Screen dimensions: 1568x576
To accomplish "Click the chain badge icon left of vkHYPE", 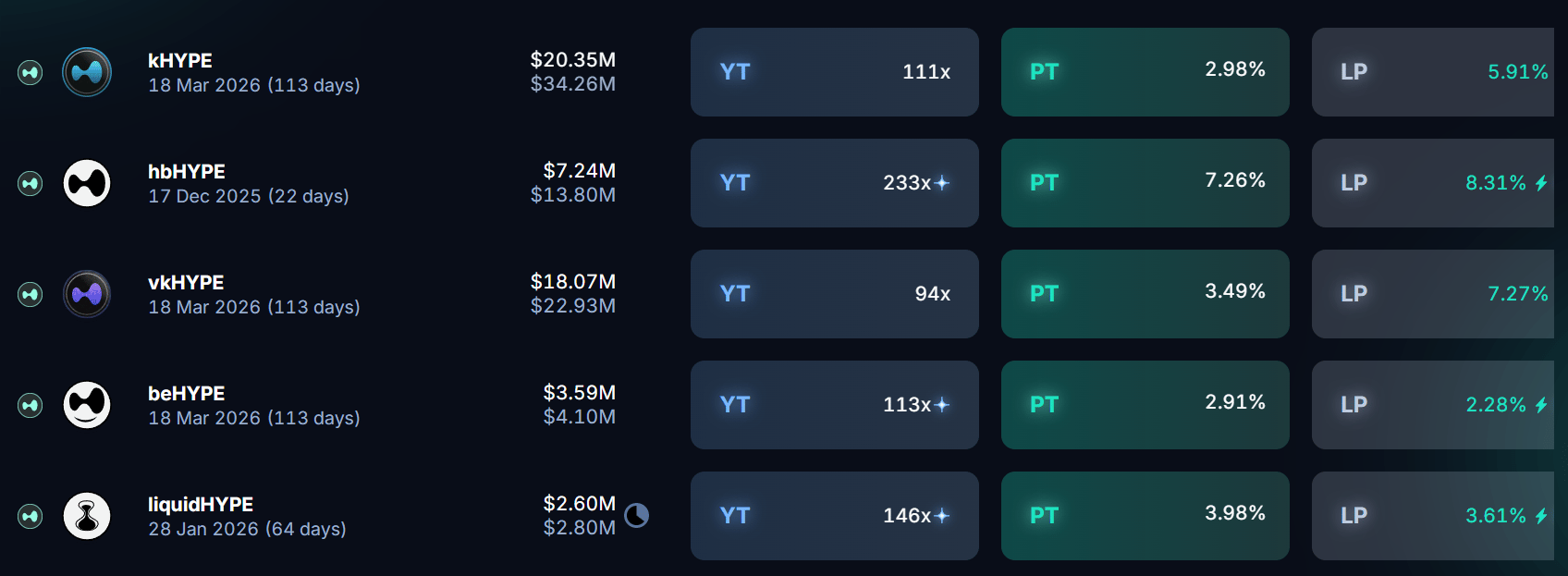I will click(31, 294).
